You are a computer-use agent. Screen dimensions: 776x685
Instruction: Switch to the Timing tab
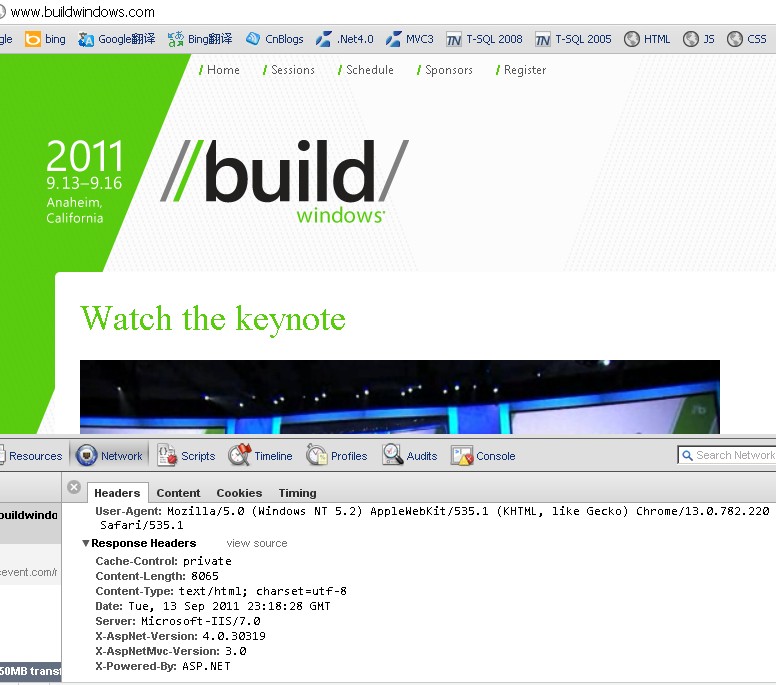click(x=297, y=493)
